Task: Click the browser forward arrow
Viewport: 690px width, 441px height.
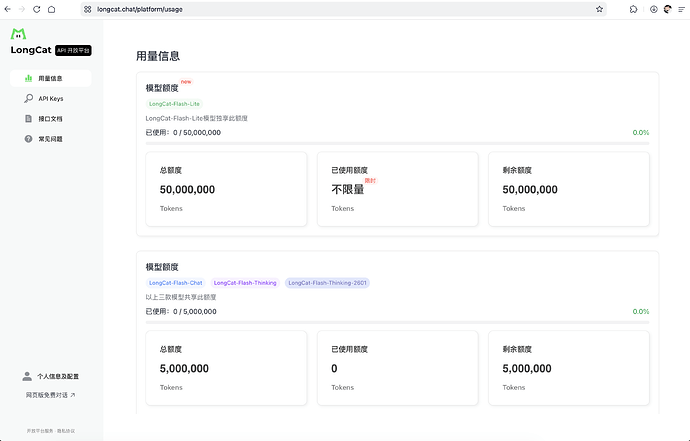Action: coord(22,9)
